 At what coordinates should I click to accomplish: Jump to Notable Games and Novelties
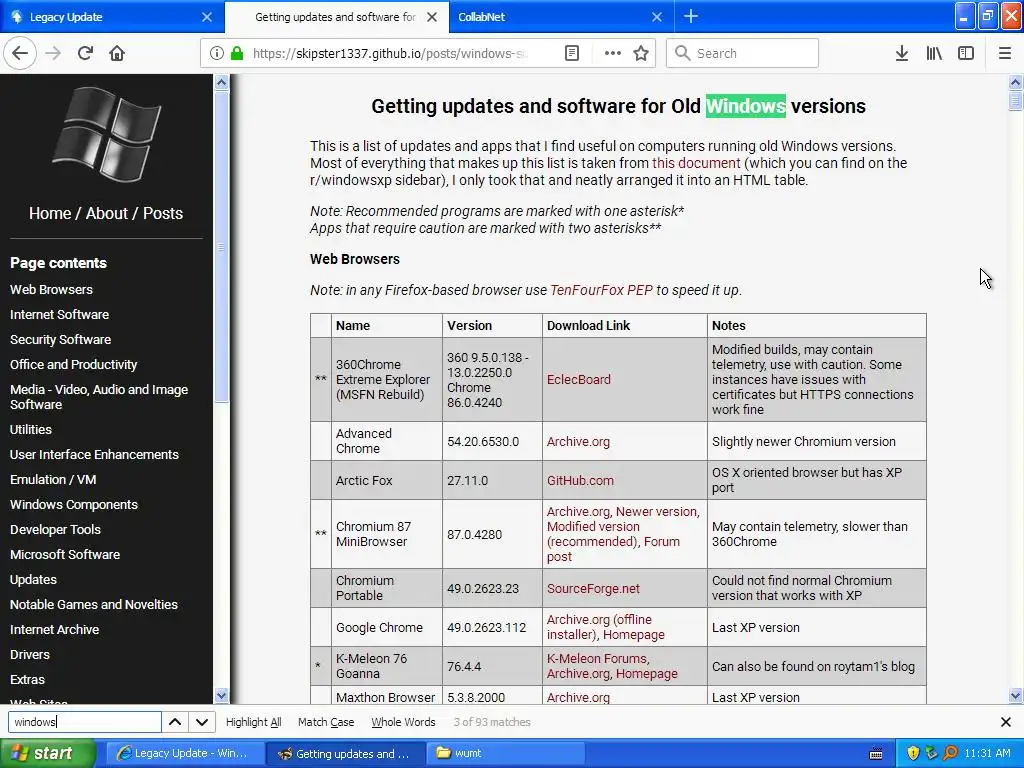[93, 604]
